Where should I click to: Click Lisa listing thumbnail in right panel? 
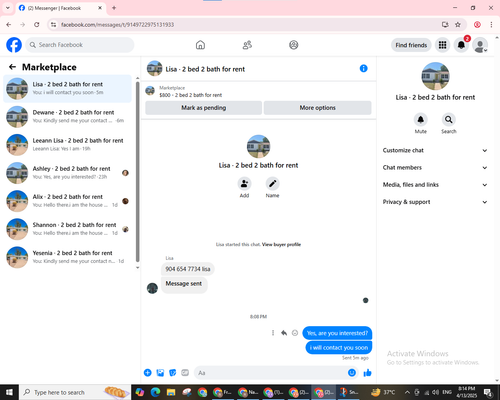(435, 76)
